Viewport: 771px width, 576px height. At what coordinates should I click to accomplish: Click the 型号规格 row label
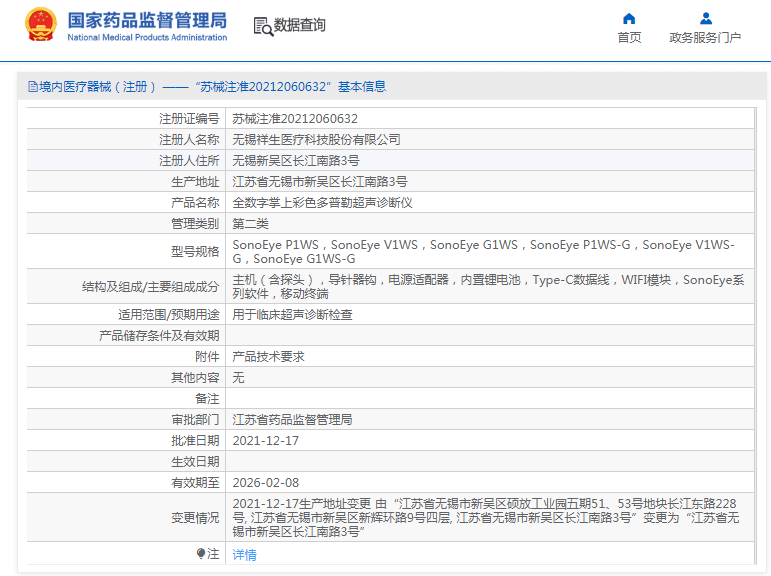pyautogui.click(x=195, y=252)
